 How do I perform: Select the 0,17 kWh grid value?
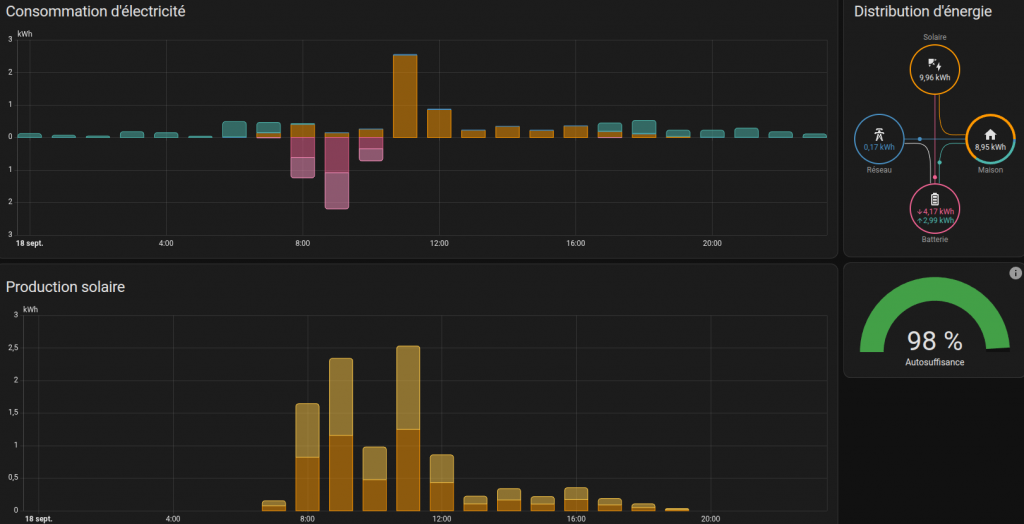point(879,147)
